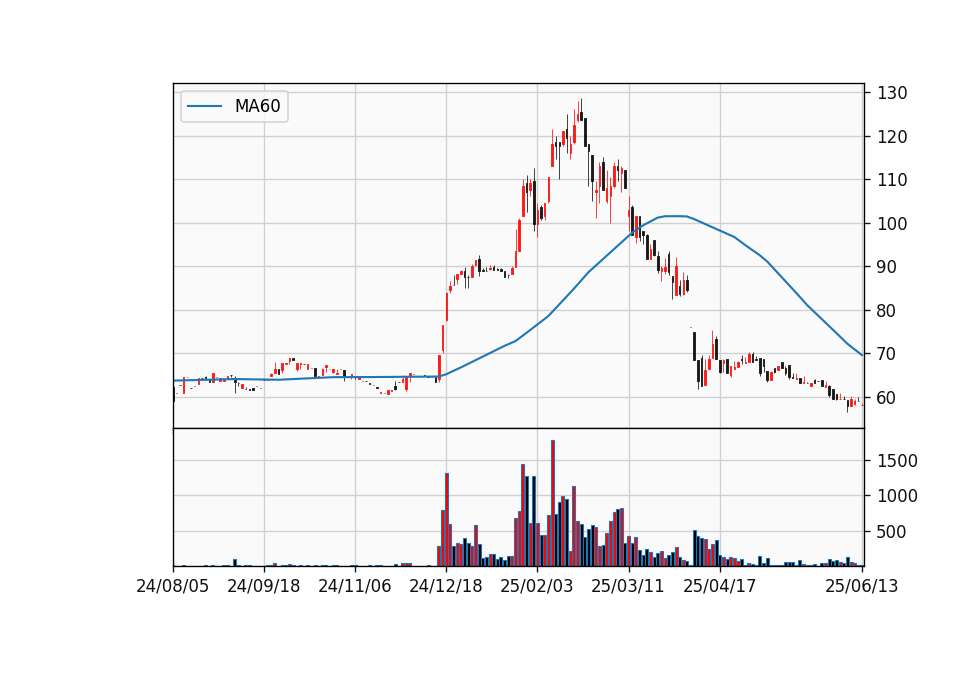Click the 90 price axis label
The height and width of the screenshot is (690, 960).
[x=887, y=267]
